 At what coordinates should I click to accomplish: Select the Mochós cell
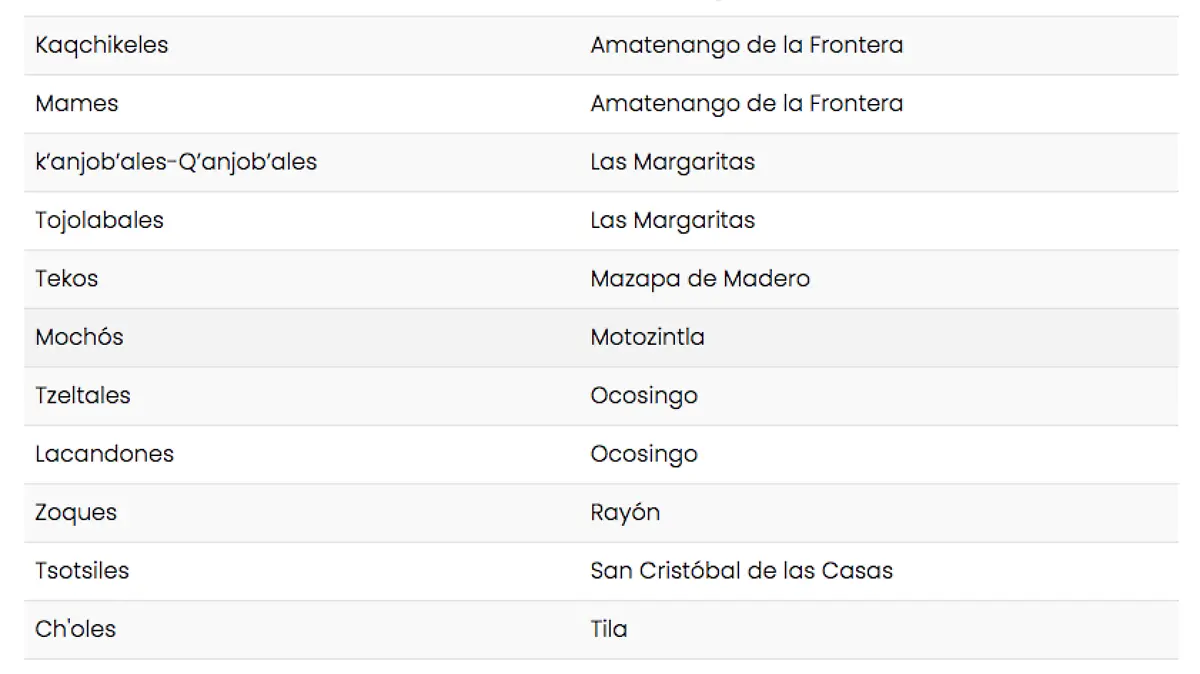pos(79,337)
